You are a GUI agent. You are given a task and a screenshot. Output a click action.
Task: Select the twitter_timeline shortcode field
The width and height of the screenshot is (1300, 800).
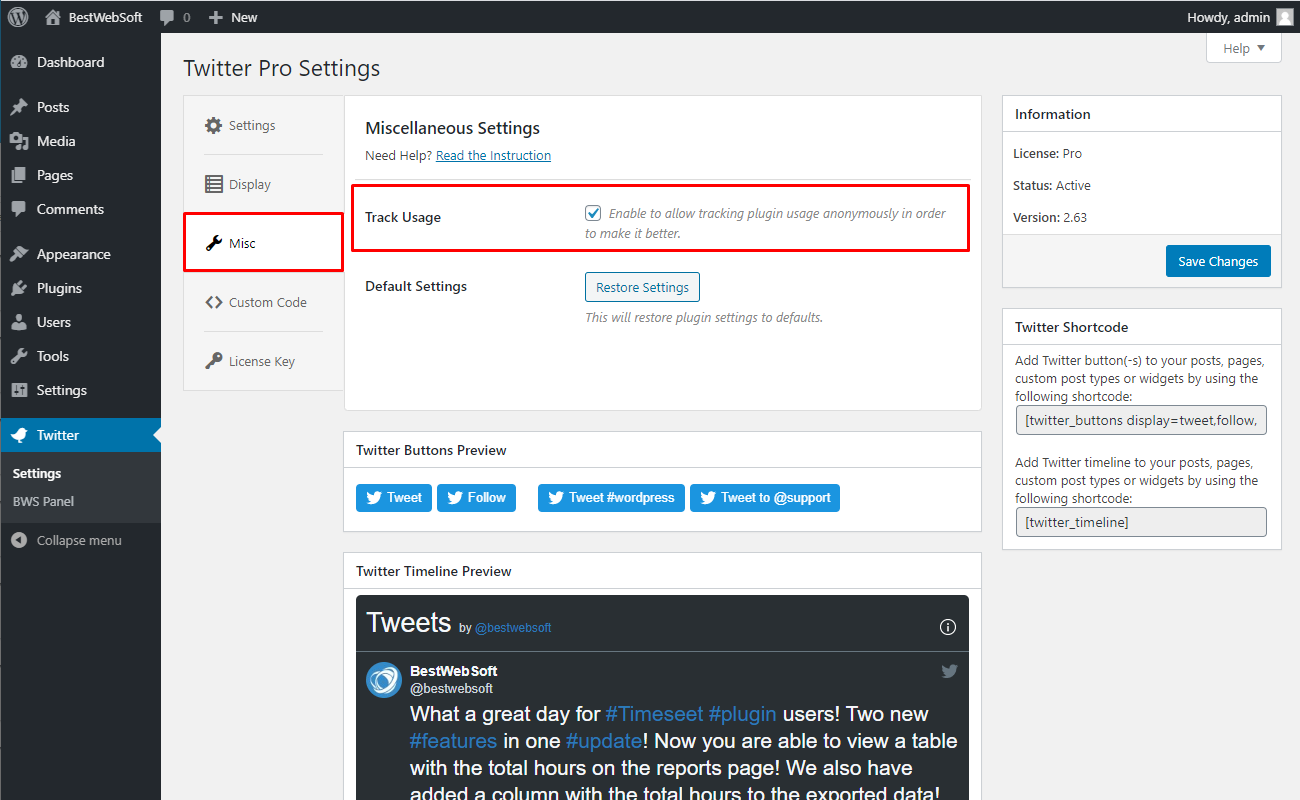[x=1141, y=522]
